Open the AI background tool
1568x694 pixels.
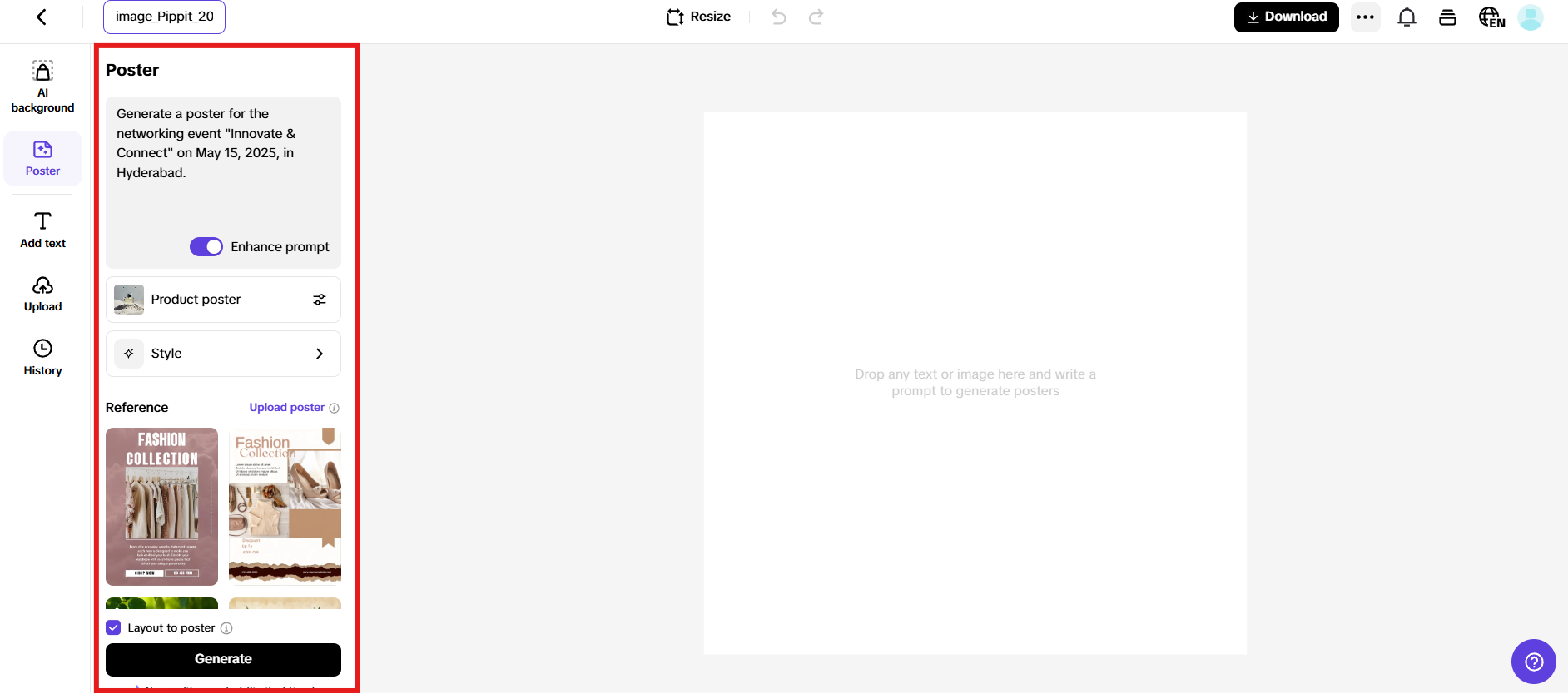[42, 87]
